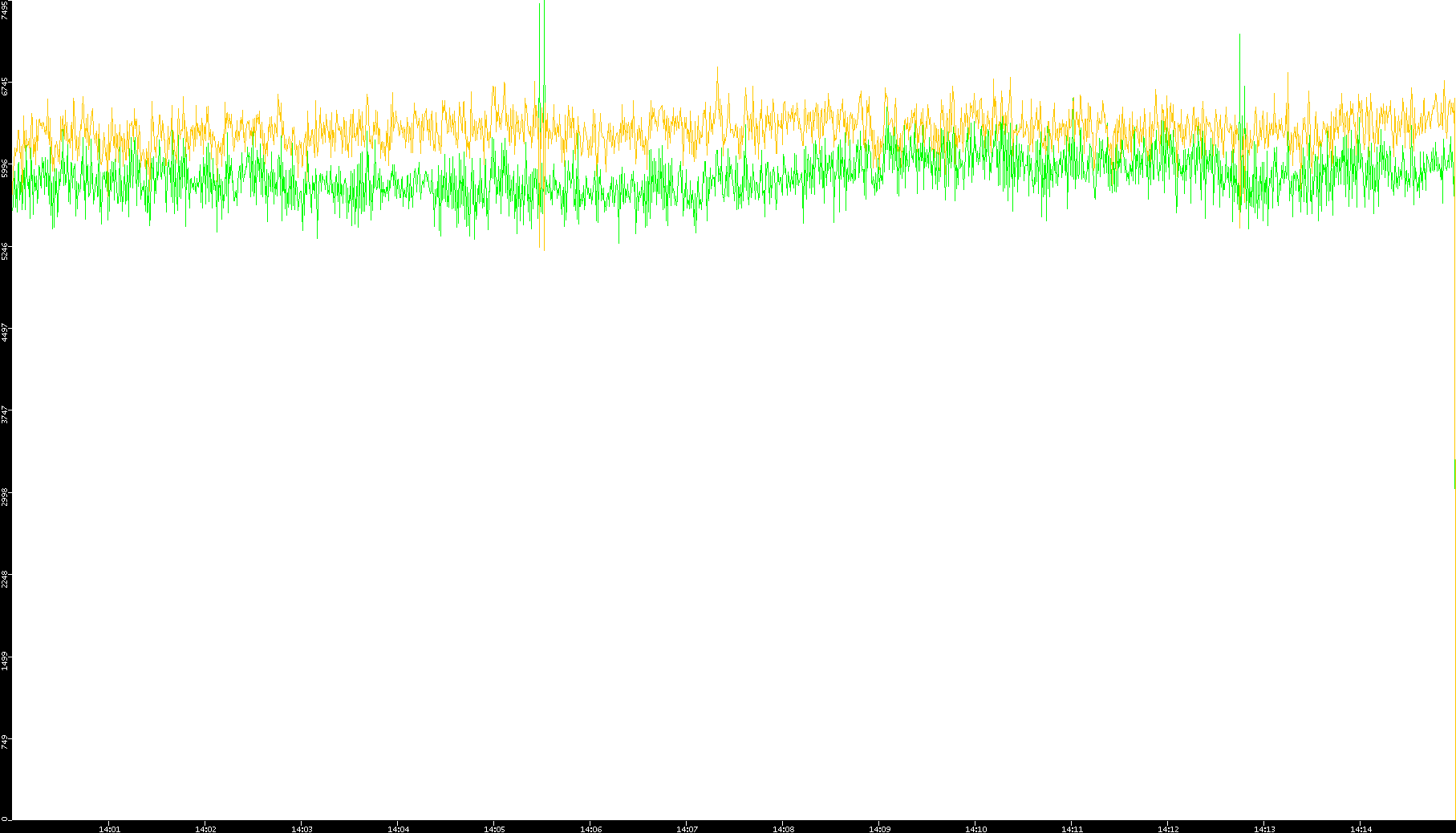Click the orange bar at chart's right edge

1454,473
